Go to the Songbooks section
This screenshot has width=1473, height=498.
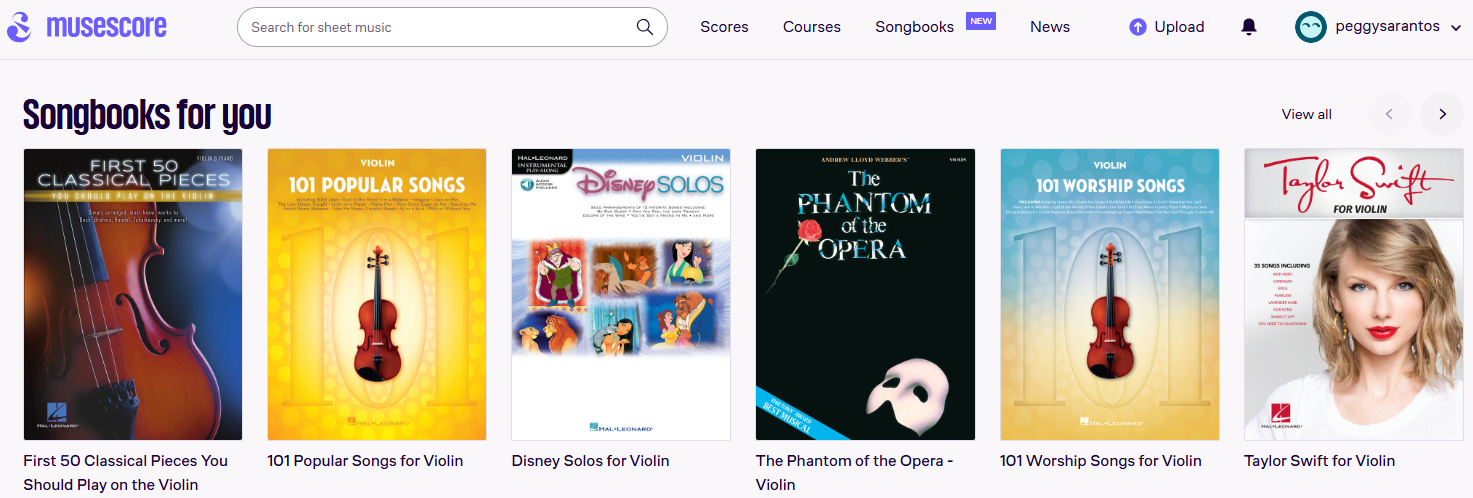click(x=914, y=27)
